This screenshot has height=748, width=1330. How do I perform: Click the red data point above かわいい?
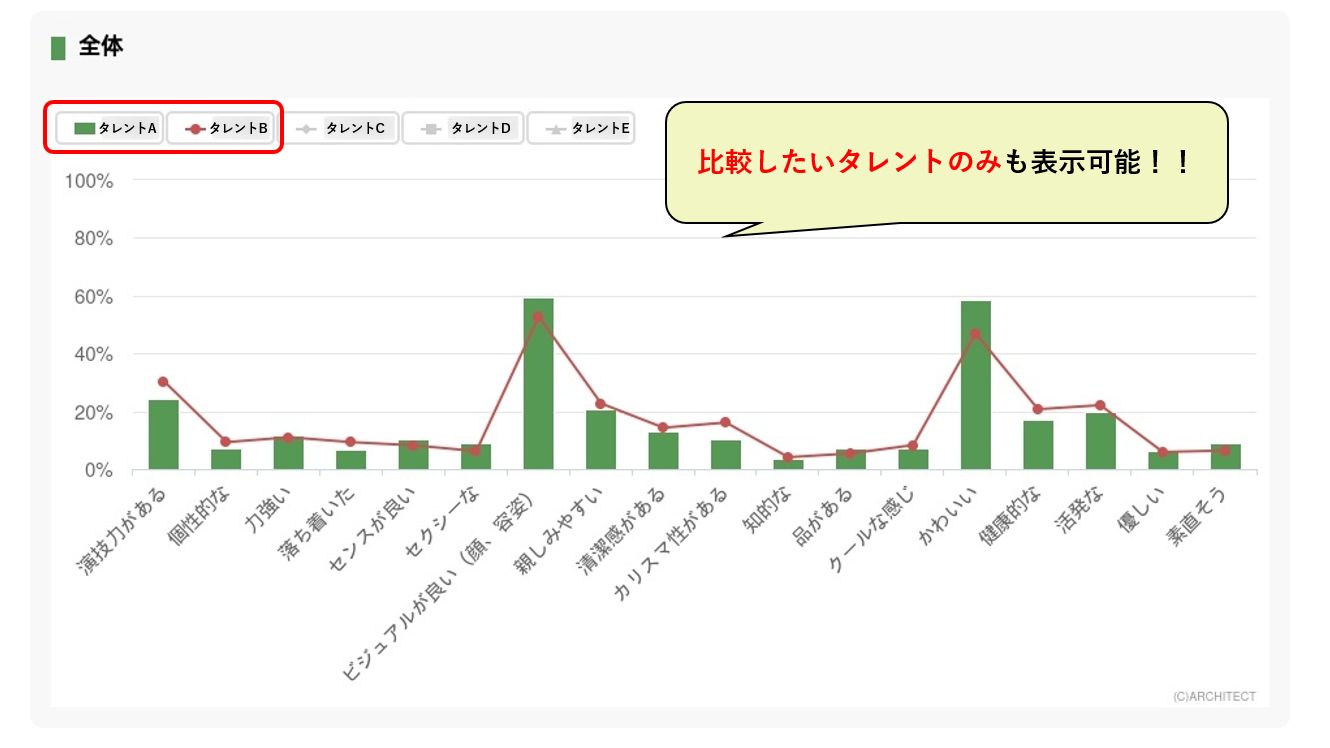tap(975, 334)
